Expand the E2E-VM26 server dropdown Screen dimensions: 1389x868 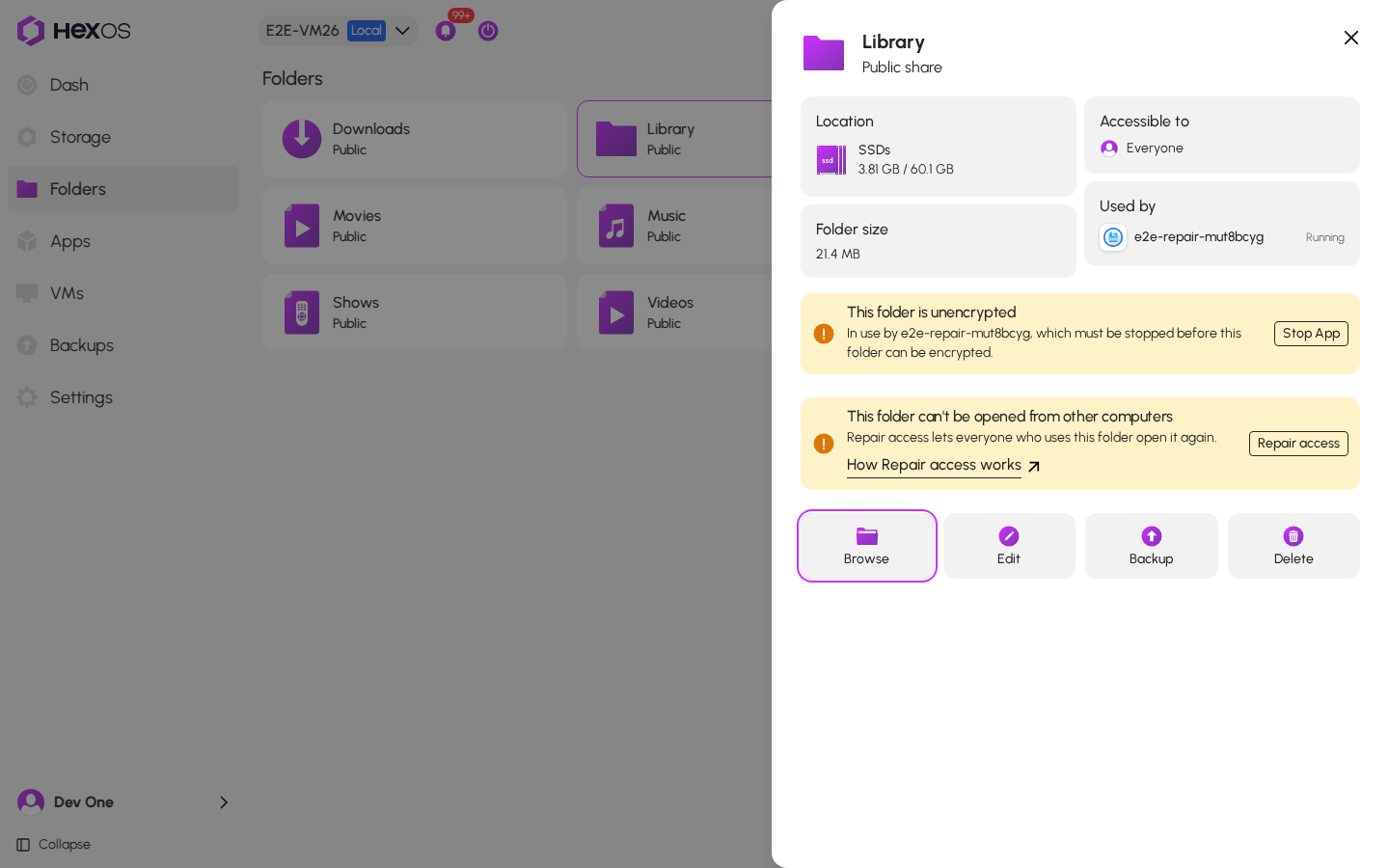click(x=338, y=31)
